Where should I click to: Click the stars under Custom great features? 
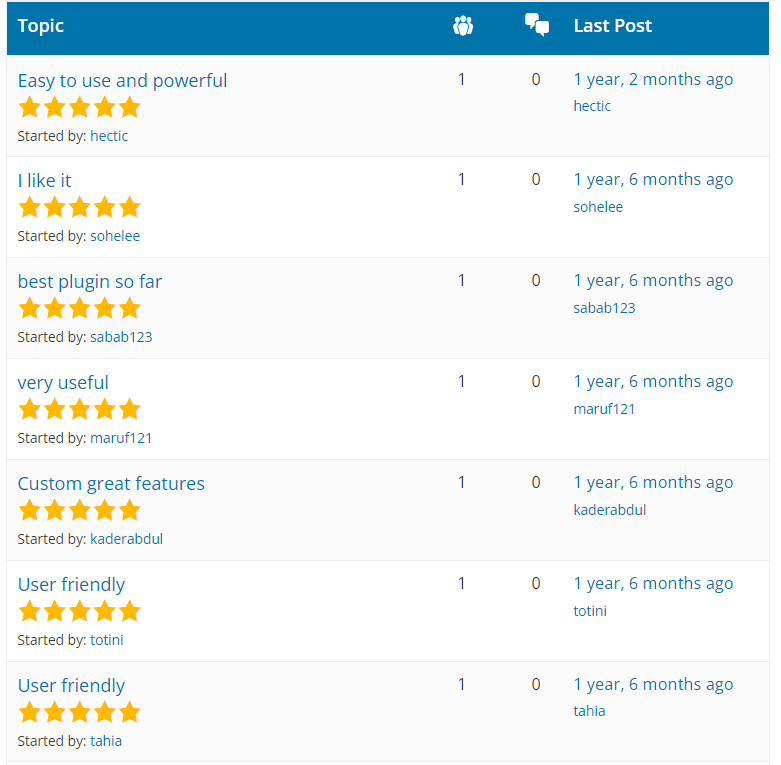pos(80,510)
